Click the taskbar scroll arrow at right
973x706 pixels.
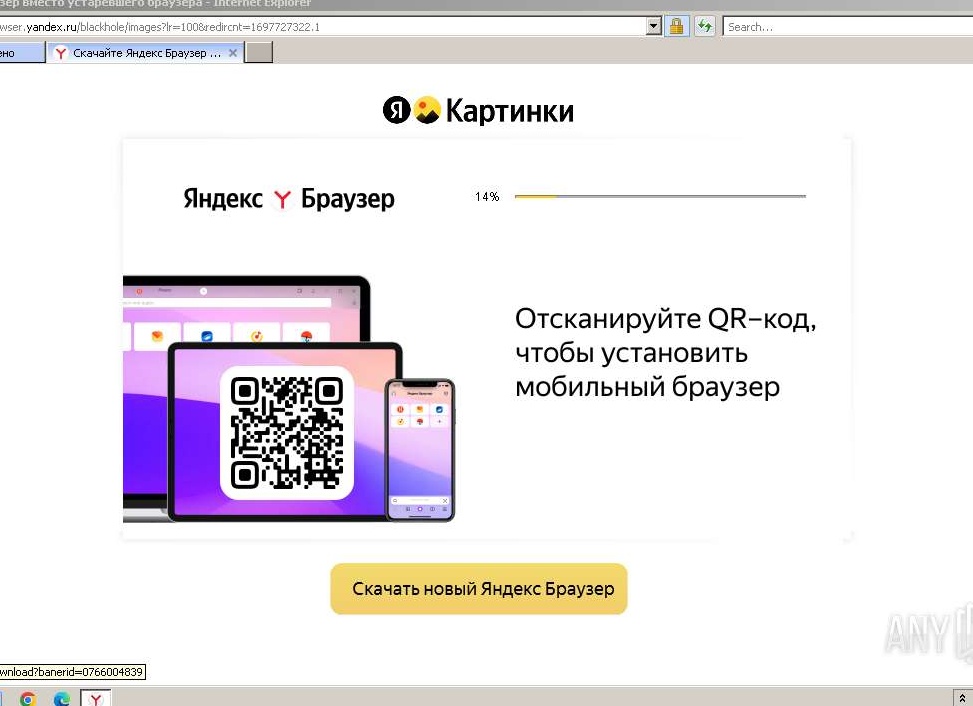coord(962,699)
